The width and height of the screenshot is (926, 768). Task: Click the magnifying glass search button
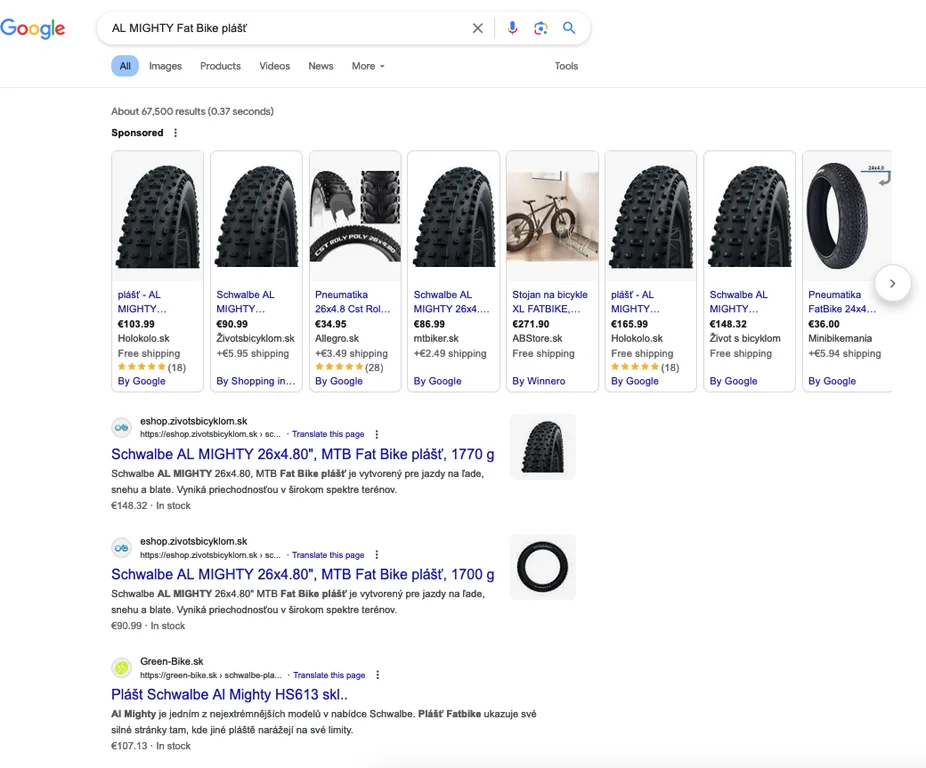pos(569,28)
